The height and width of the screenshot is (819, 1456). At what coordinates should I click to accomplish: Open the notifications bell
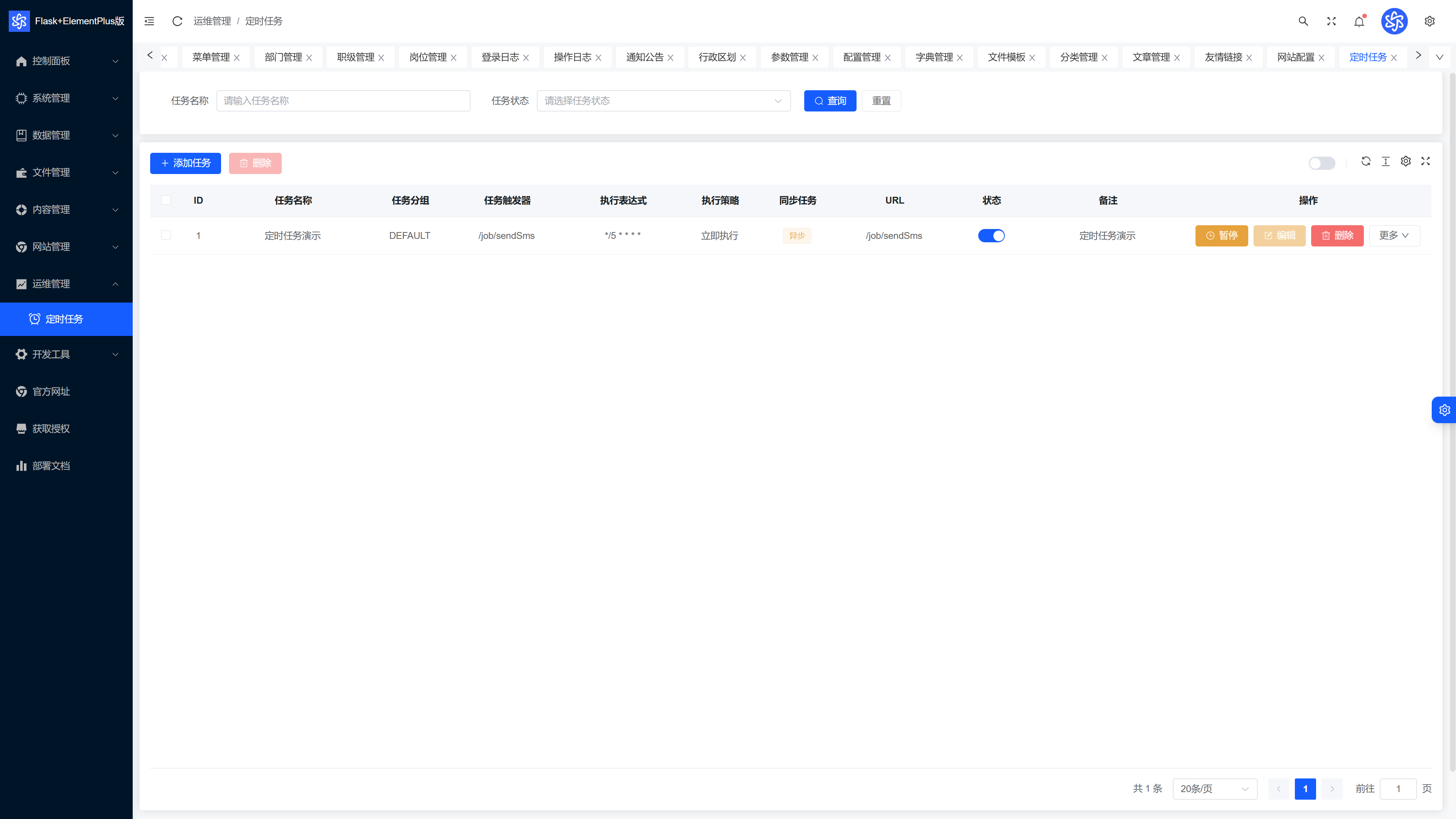click(x=1359, y=21)
